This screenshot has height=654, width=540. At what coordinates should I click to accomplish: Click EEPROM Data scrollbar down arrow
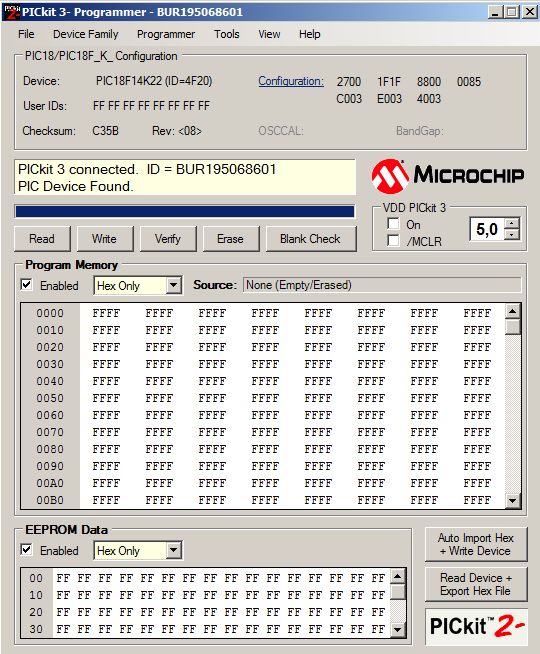pos(398,629)
